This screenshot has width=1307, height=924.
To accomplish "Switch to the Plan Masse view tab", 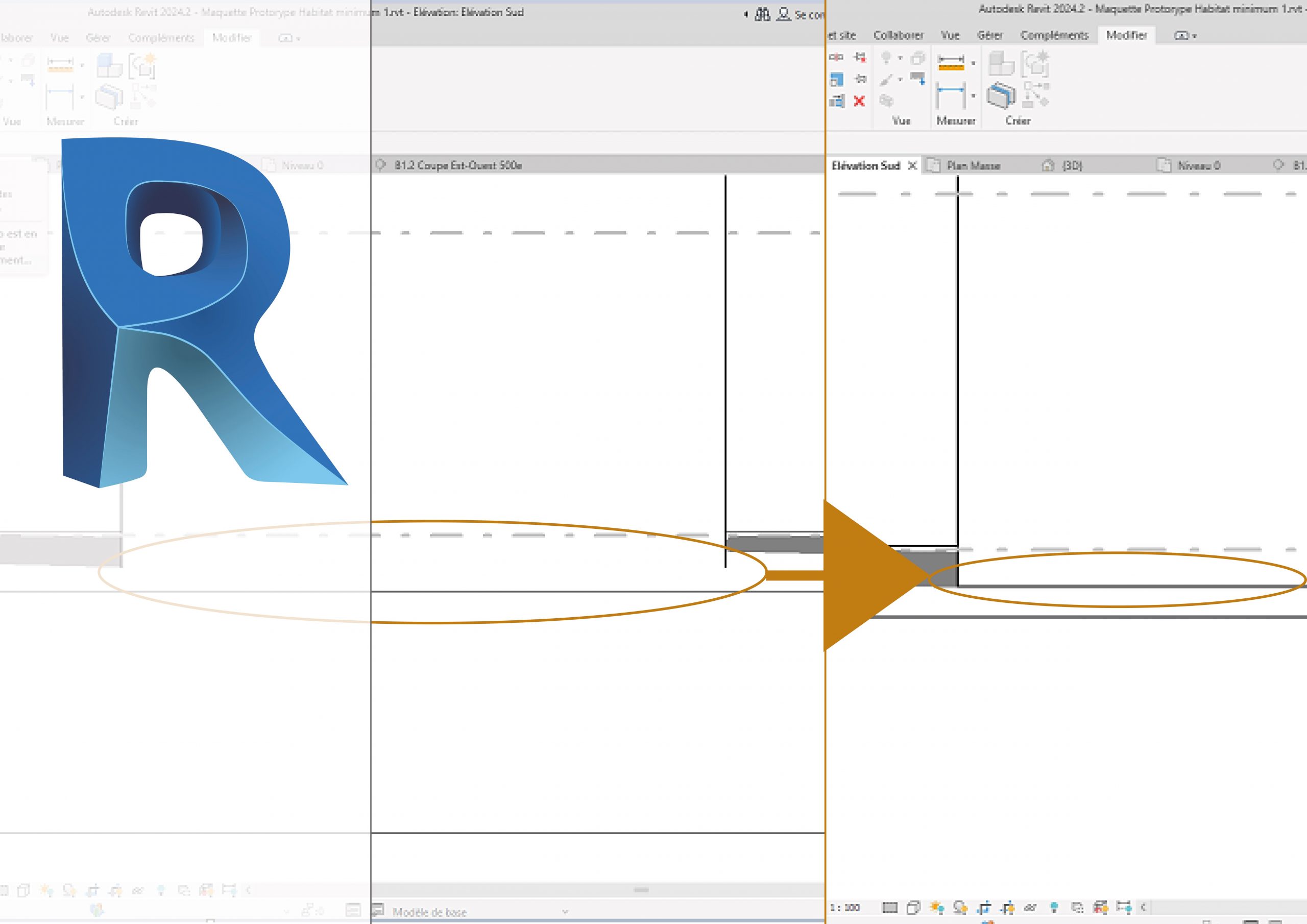I will (x=973, y=166).
